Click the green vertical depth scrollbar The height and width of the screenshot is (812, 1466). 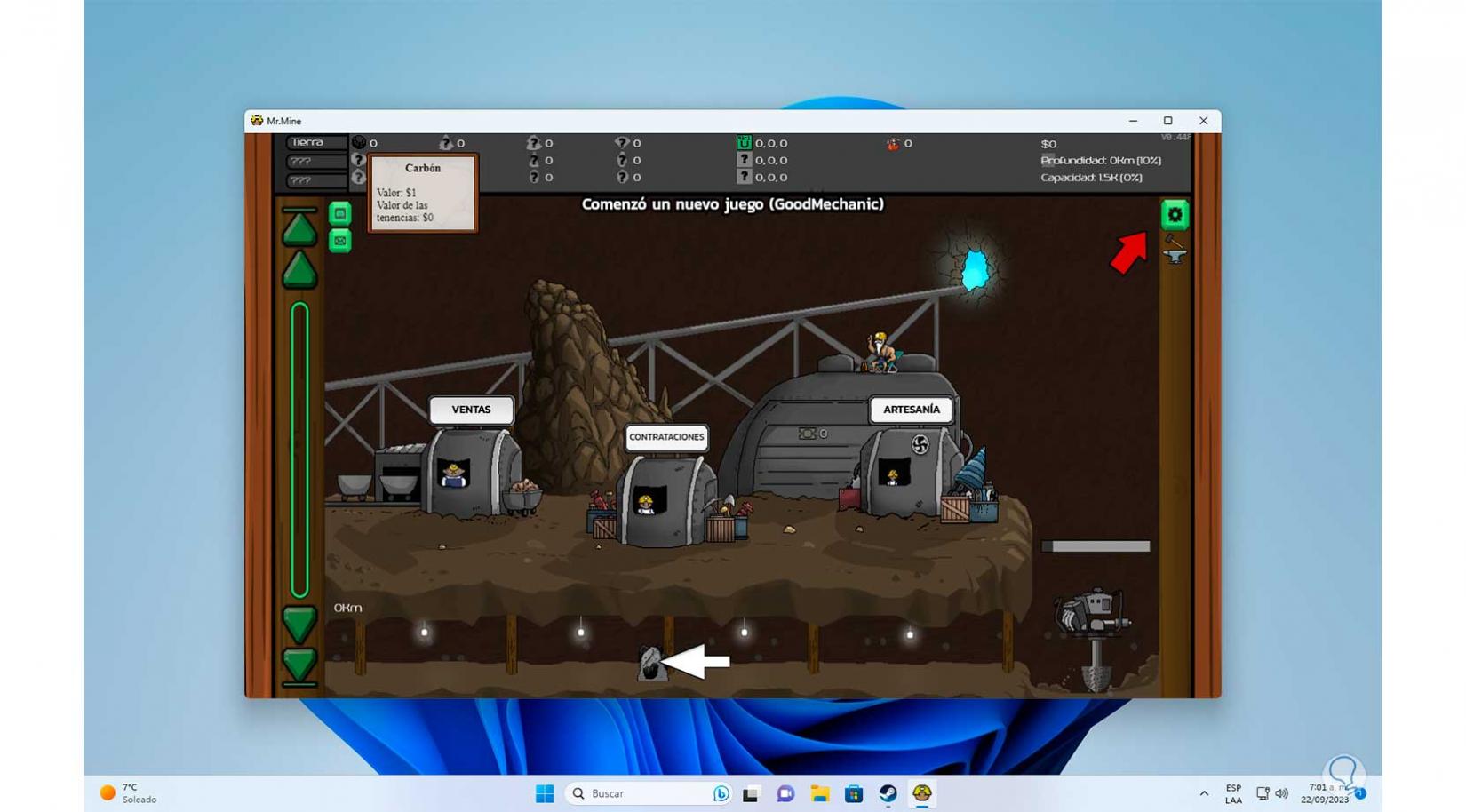(x=299, y=450)
